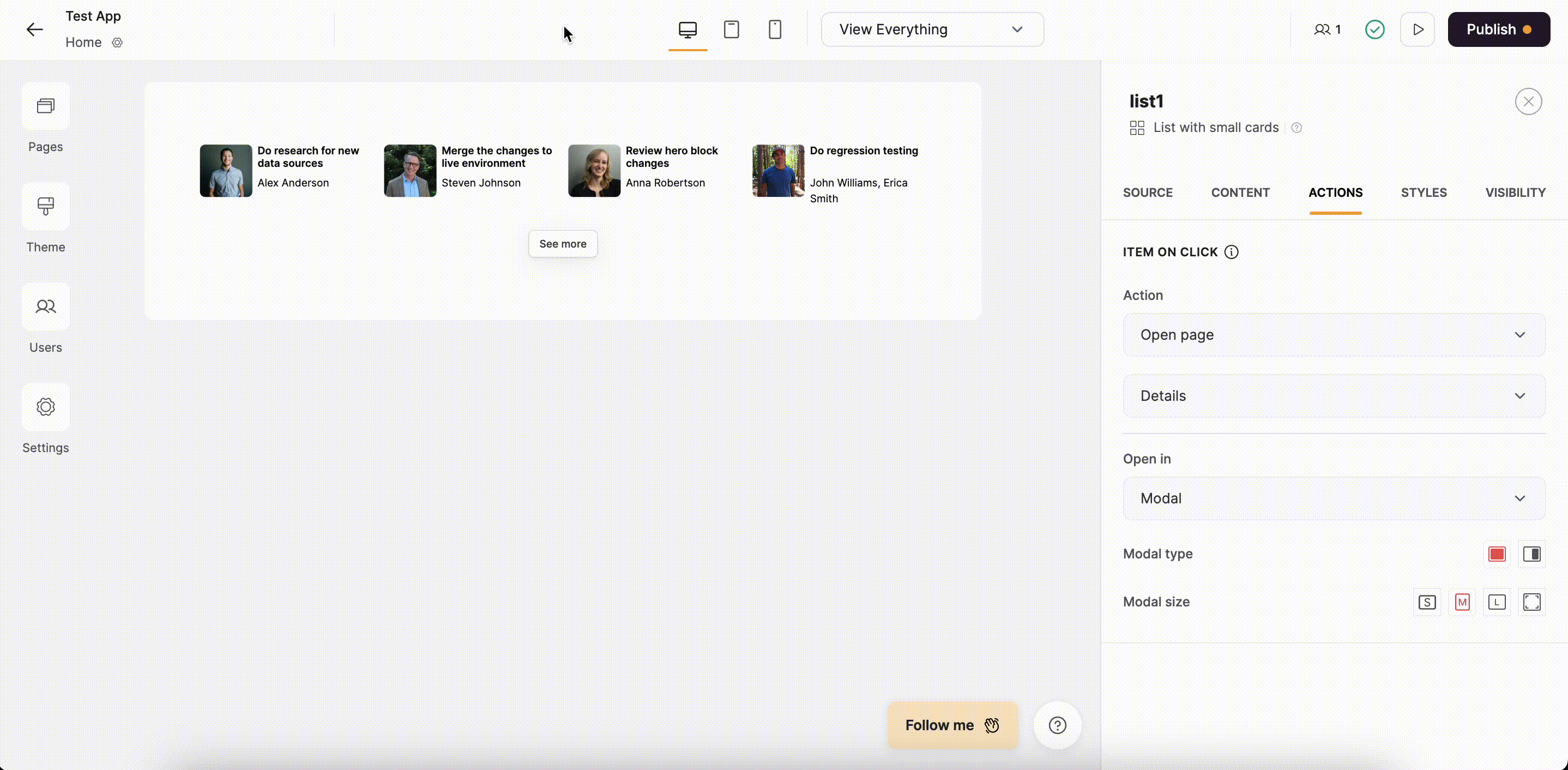Viewport: 1568px width, 770px height.
Task: Select desktop preview mode
Action: (687, 29)
